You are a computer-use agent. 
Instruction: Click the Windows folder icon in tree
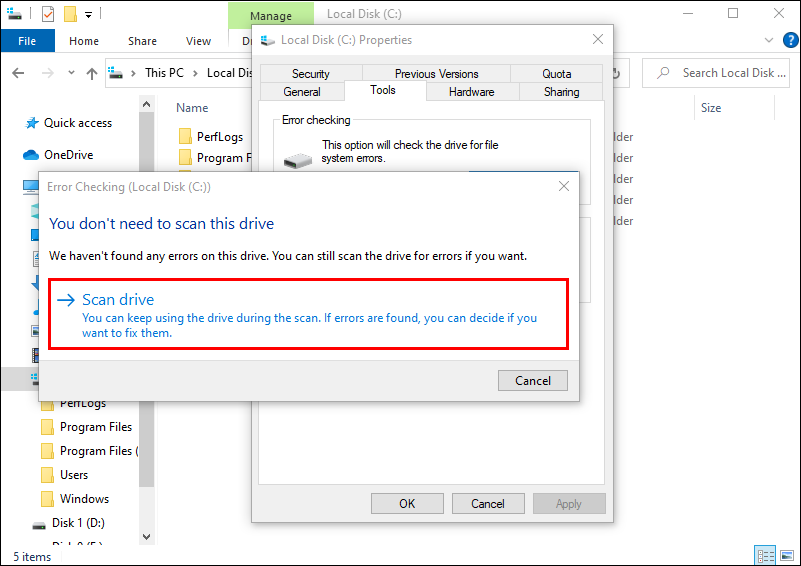47,499
